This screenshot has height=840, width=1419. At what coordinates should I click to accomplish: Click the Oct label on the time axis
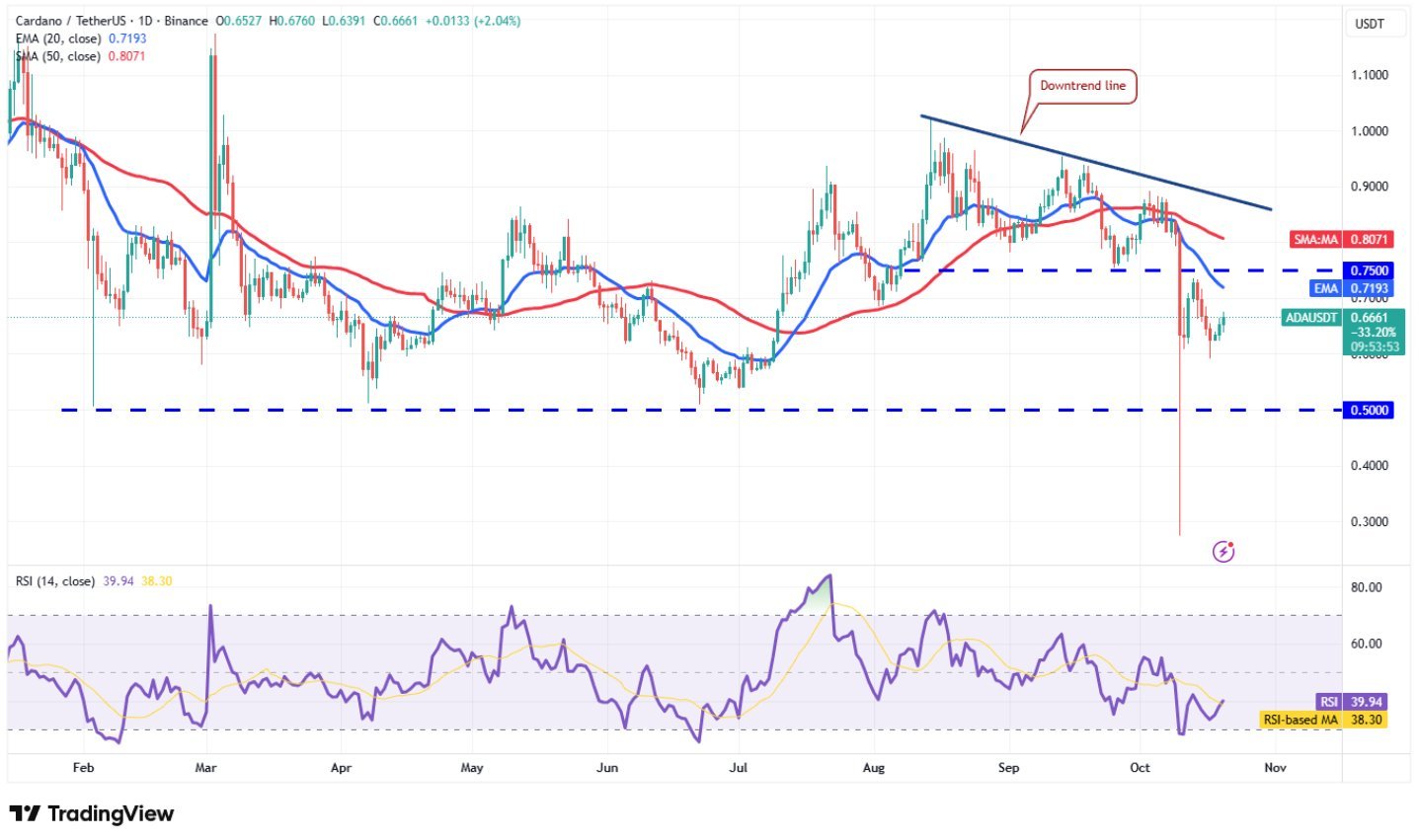tap(1141, 767)
